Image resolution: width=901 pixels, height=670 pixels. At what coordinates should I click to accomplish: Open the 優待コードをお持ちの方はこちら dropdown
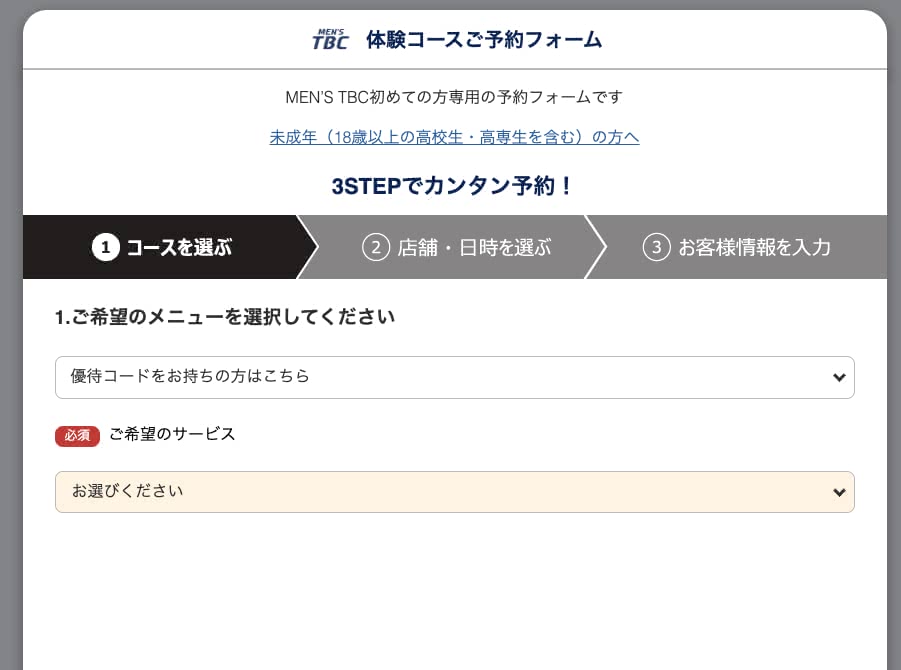[440, 377]
